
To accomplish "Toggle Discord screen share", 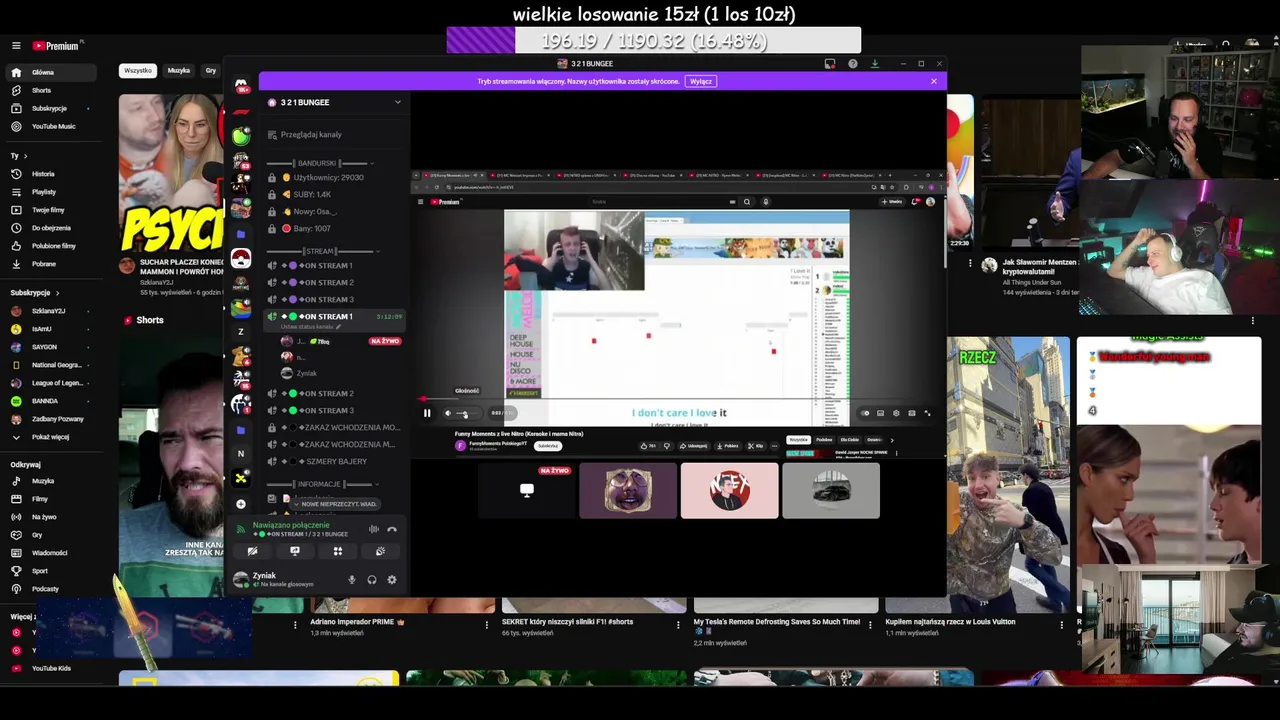I will [295, 551].
